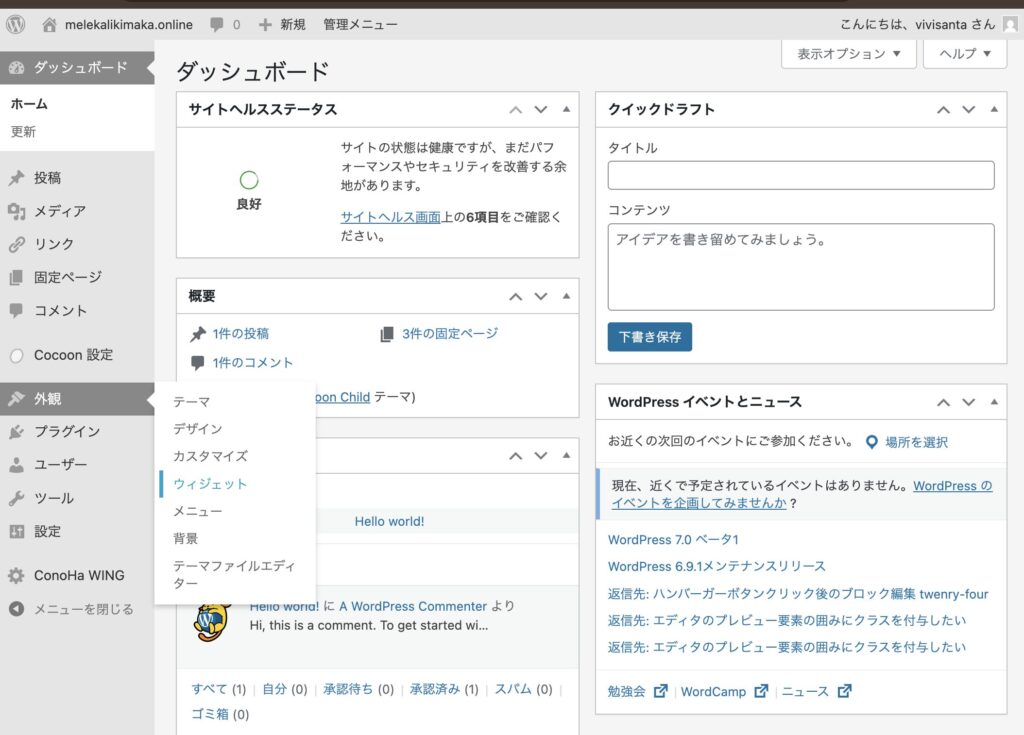
Task: Select ウィジェット from the 外観 submenu
Action: click(x=210, y=484)
